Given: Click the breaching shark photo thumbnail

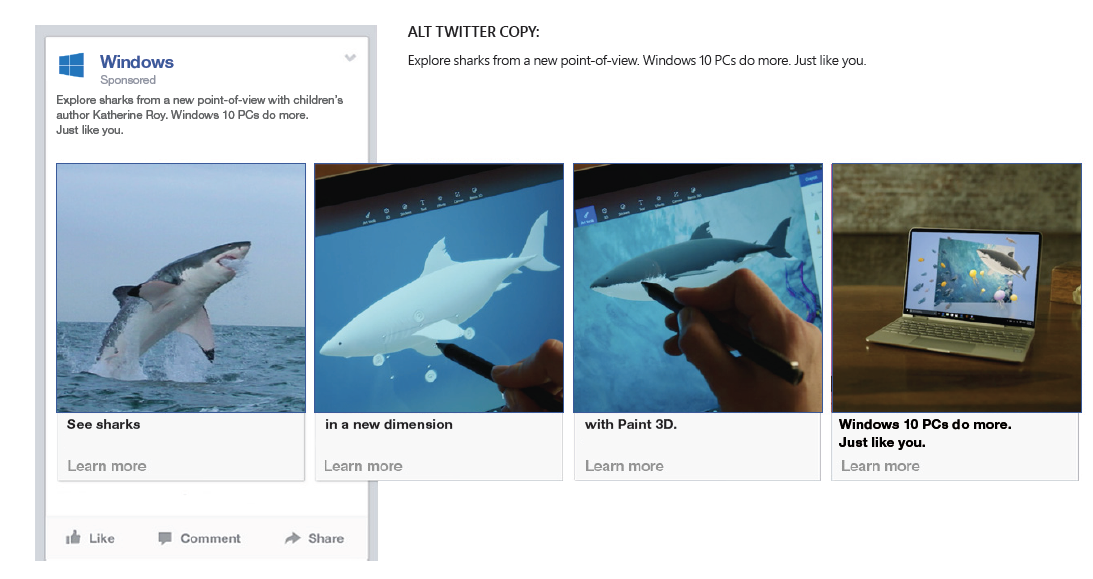Looking at the screenshot, I should coord(180,287).
